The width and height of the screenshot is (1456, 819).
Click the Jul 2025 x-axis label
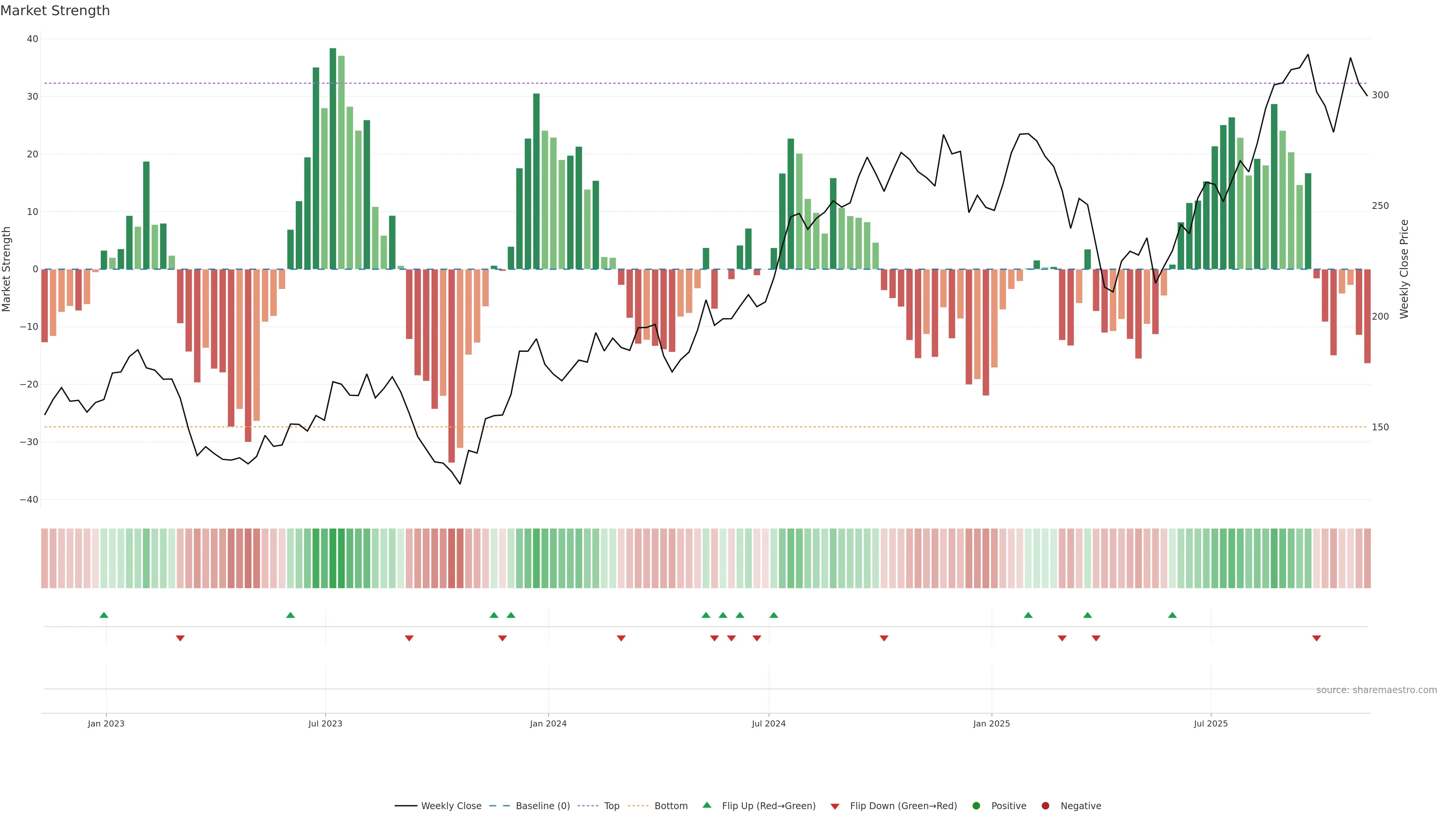pyautogui.click(x=1211, y=723)
